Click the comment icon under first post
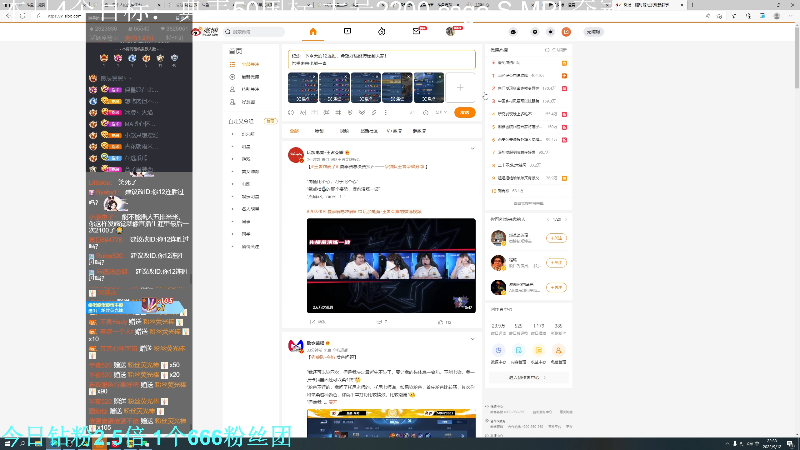 point(382,322)
